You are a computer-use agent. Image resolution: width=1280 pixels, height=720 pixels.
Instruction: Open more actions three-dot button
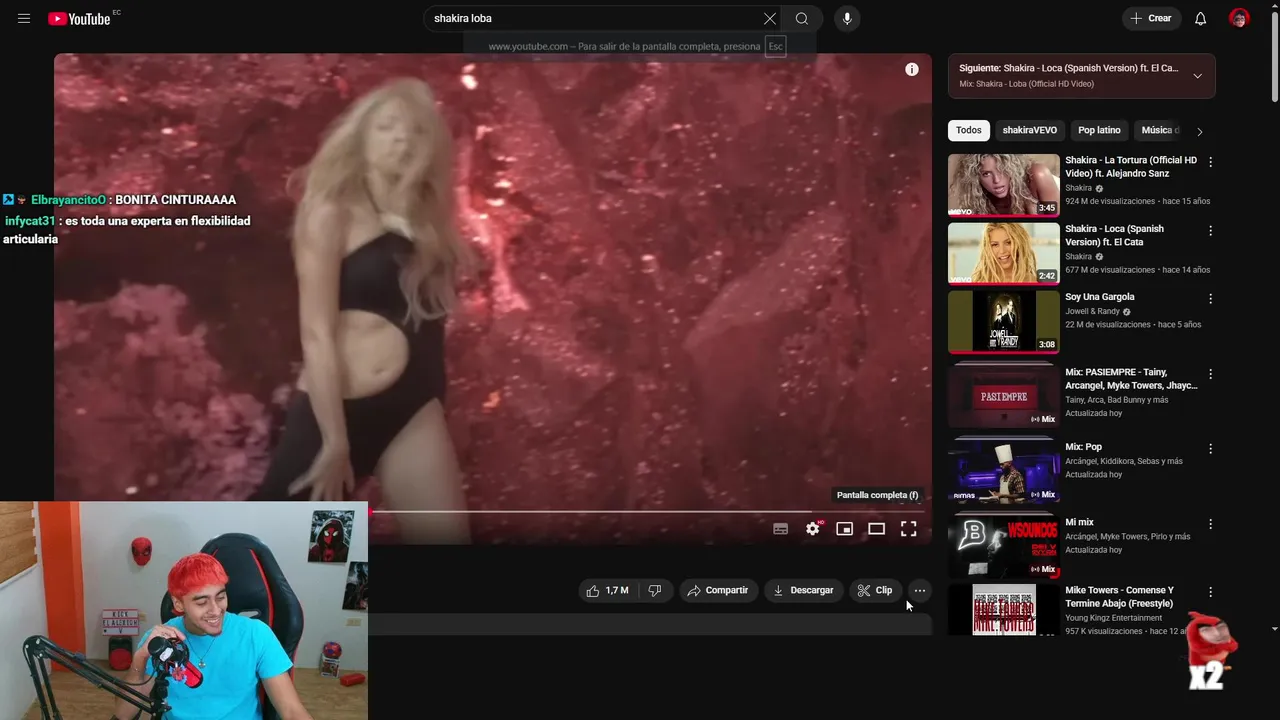920,591
